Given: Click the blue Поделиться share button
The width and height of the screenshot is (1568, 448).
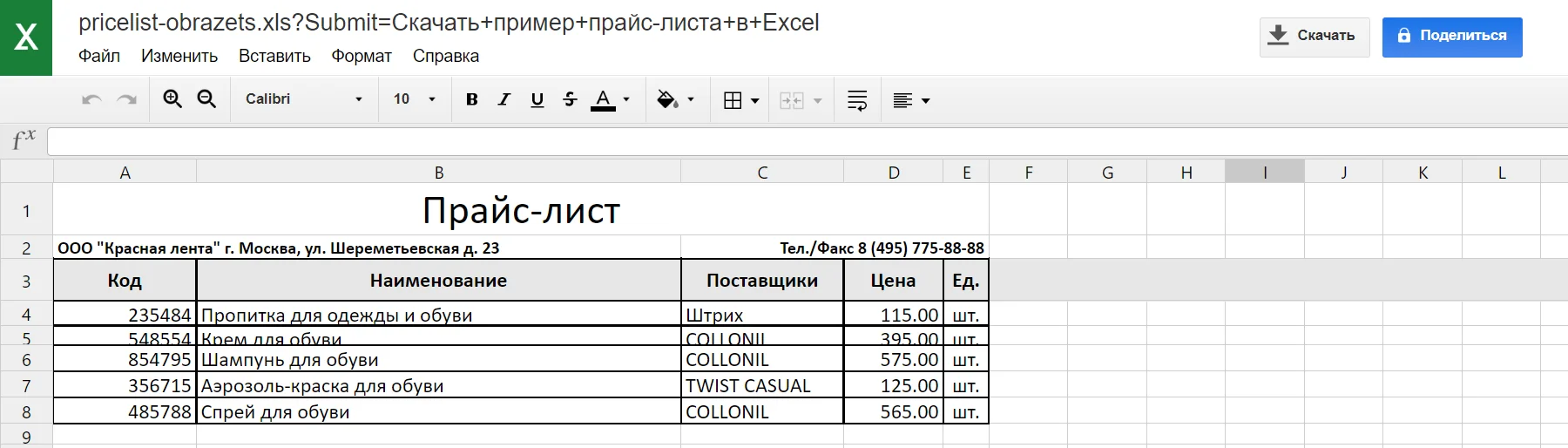Looking at the screenshot, I should click(x=1452, y=37).
